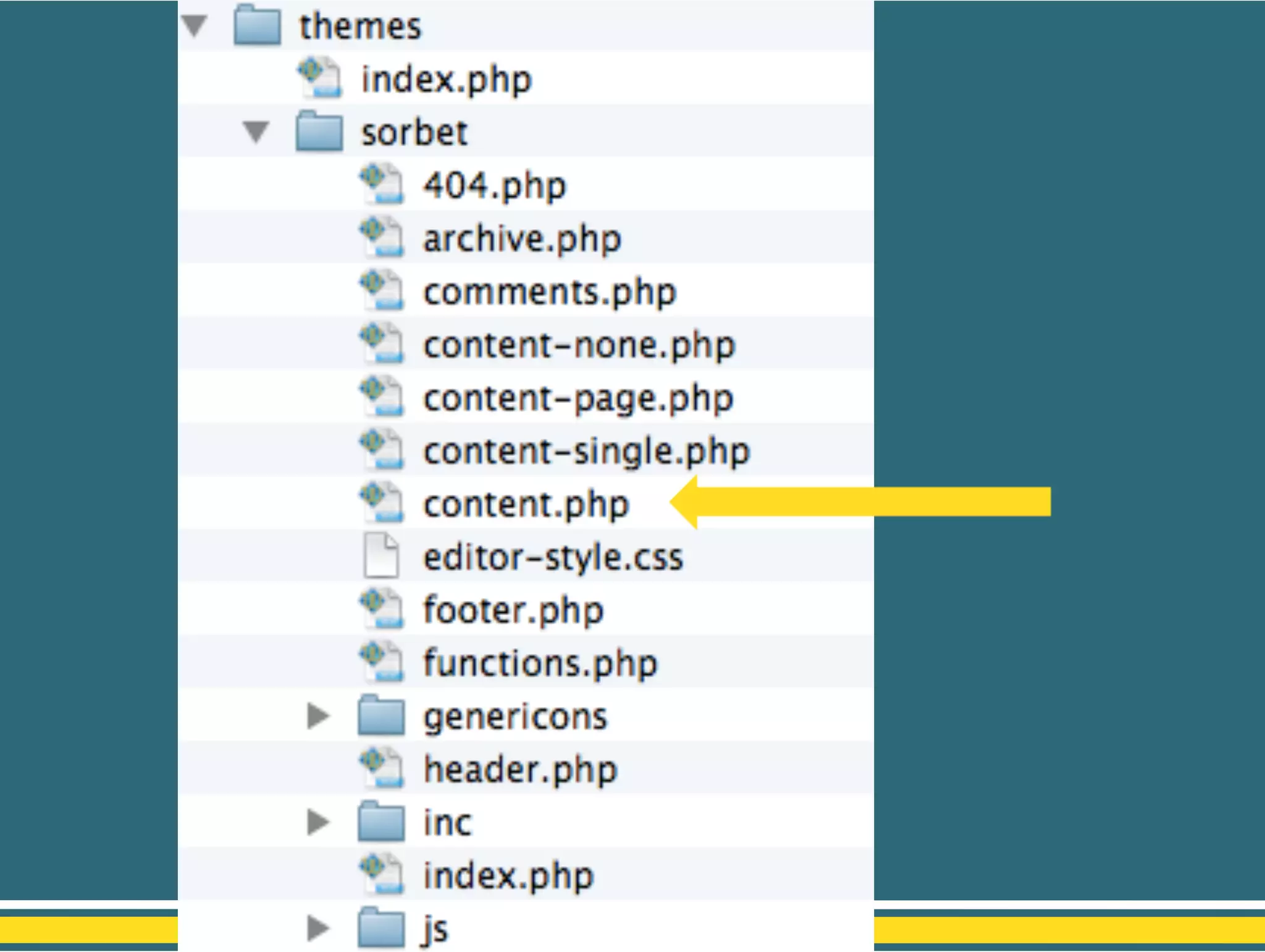The width and height of the screenshot is (1265, 952).
Task: Select content-none.php file name
Action: [x=579, y=345]
